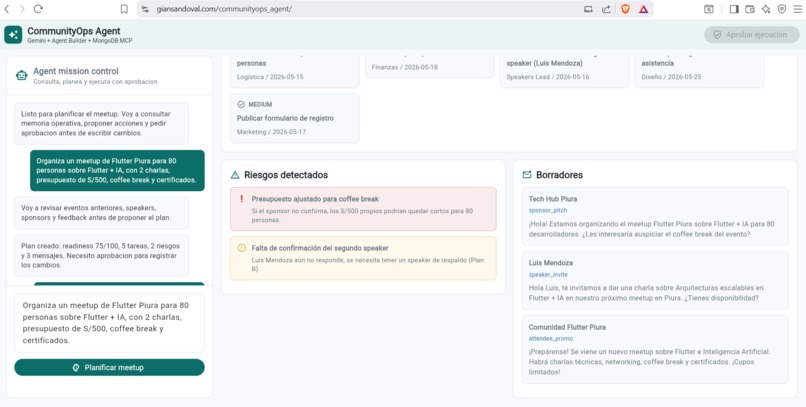
Task: Click the sponsor_pitch tag
Action: (x=548, y=211)
